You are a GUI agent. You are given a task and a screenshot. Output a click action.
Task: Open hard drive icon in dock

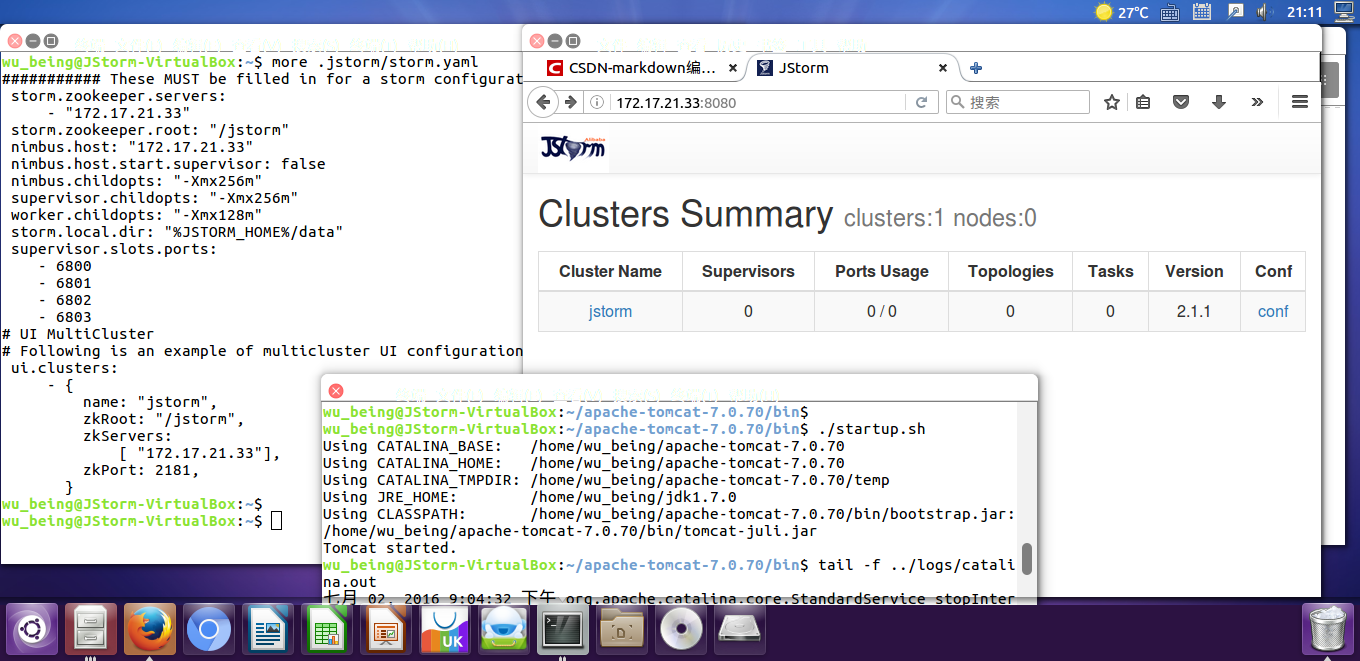click(740, 629)
